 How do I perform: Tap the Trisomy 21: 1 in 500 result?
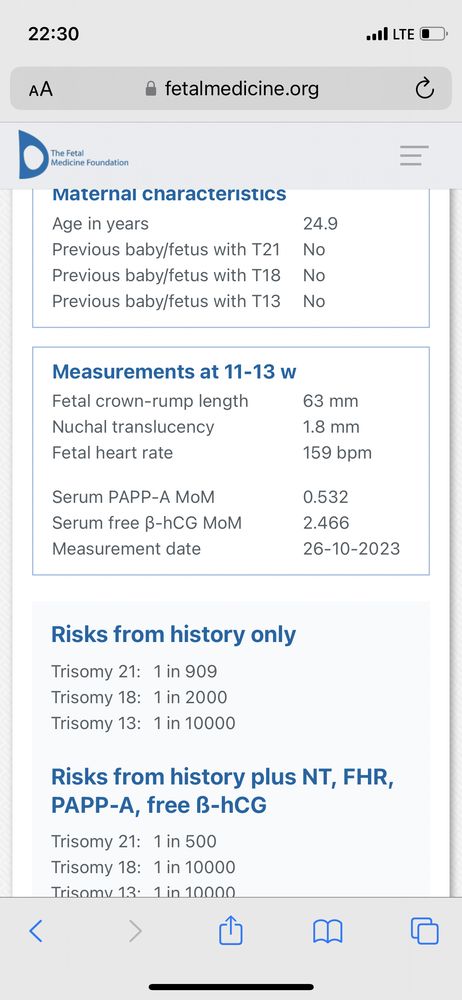click(134, 841)
